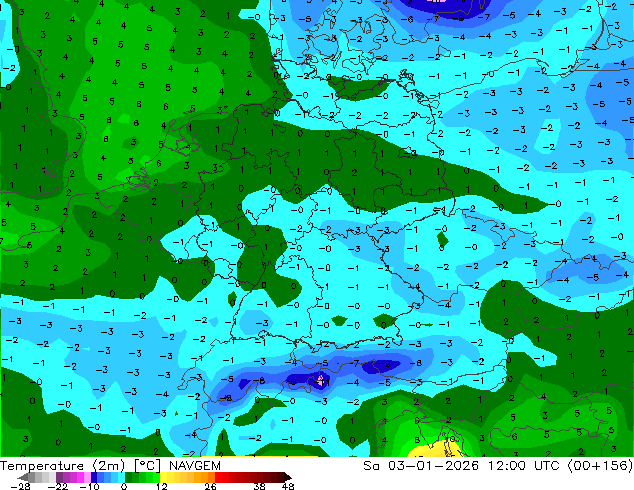Click the "-22" legend value
The height and width of the screenshot is (490, 634).
click(57, 486)
